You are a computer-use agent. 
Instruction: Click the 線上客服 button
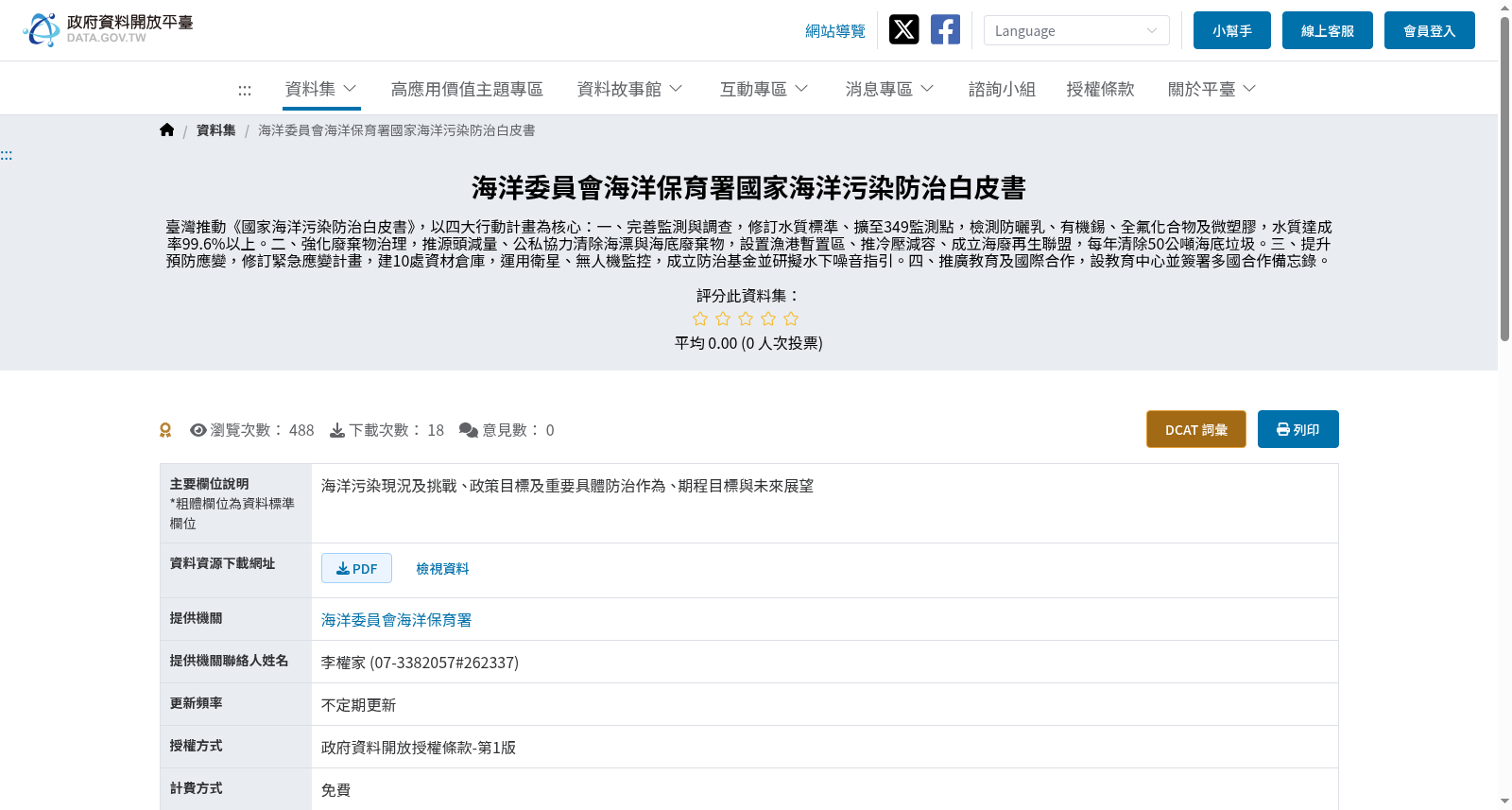coord(1328,30)
